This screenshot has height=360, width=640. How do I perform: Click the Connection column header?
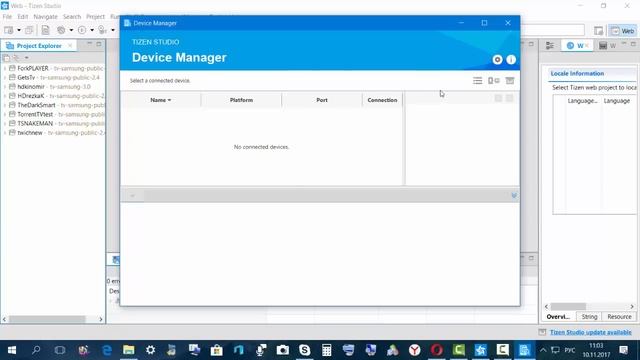coord(382,100)
